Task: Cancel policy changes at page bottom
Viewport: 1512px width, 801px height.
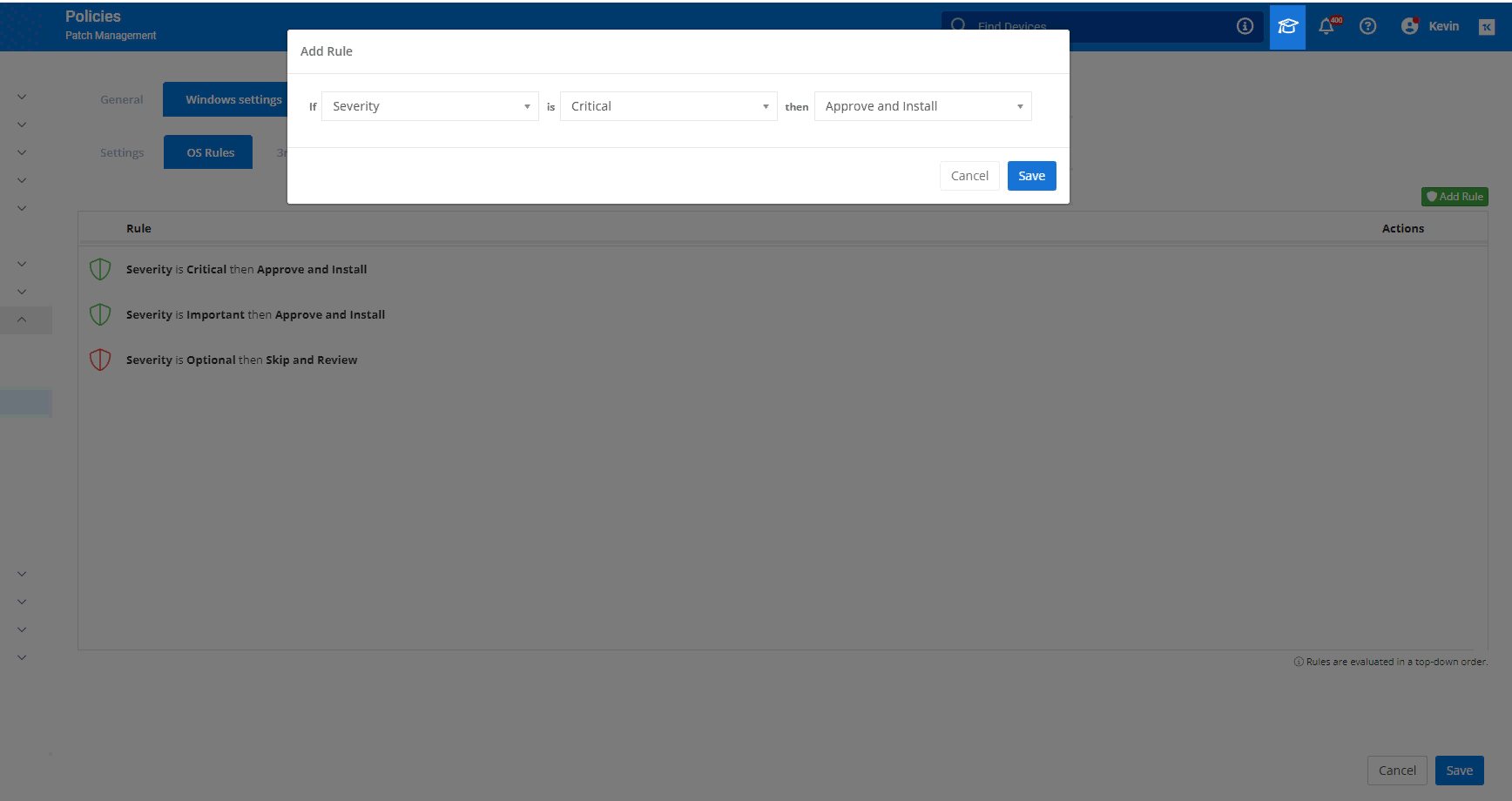Action: 1397,771
